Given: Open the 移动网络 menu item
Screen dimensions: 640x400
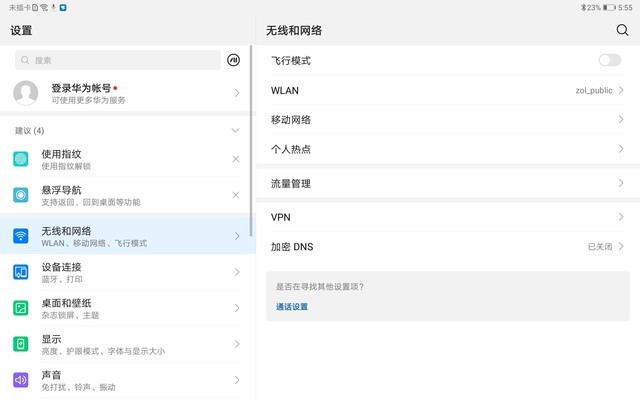Looking at the screenshot, I should pos(447,120).
